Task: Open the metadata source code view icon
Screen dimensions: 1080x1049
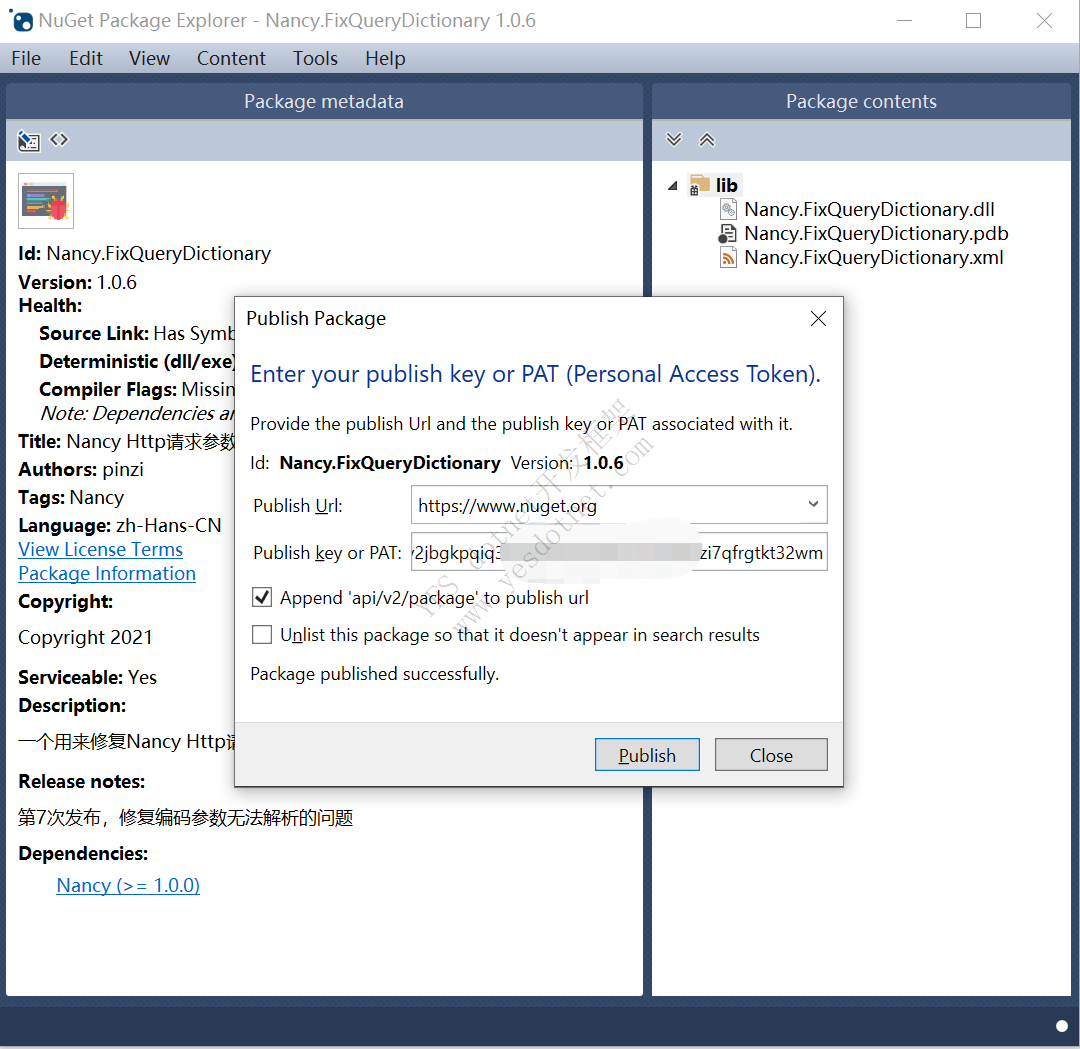Action: point(59,140)
